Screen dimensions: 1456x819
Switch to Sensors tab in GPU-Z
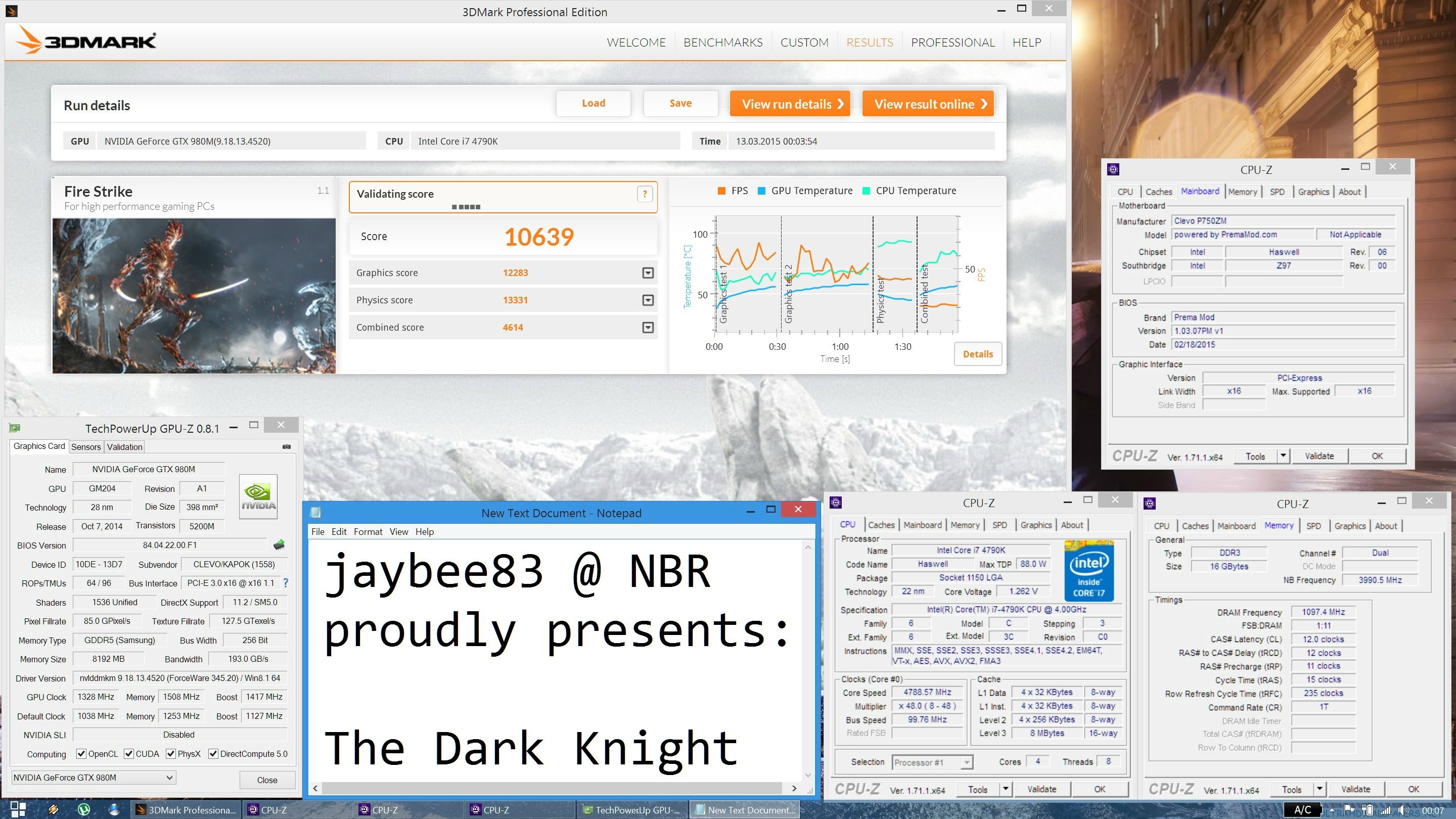click(x=86, y=446)
